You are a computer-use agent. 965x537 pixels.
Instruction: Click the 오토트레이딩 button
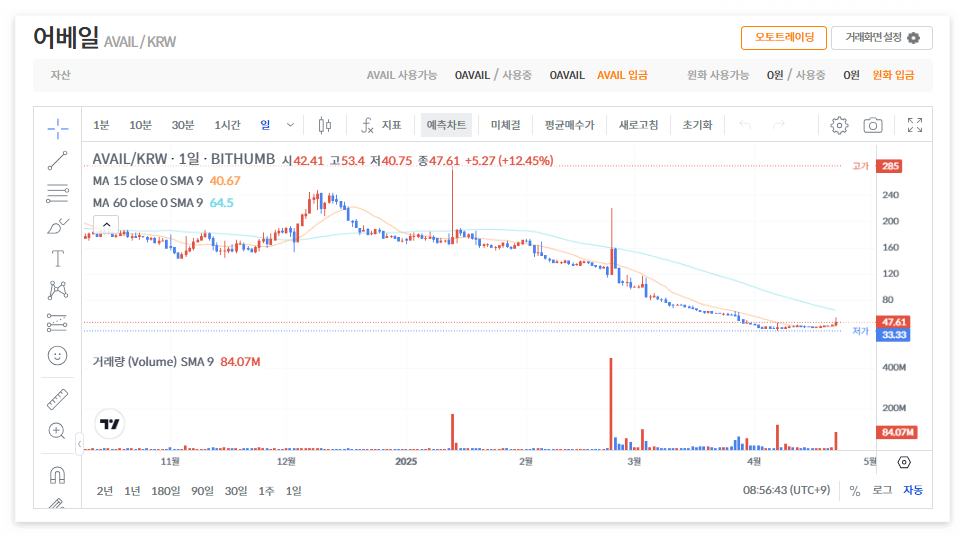click(784, 38)
